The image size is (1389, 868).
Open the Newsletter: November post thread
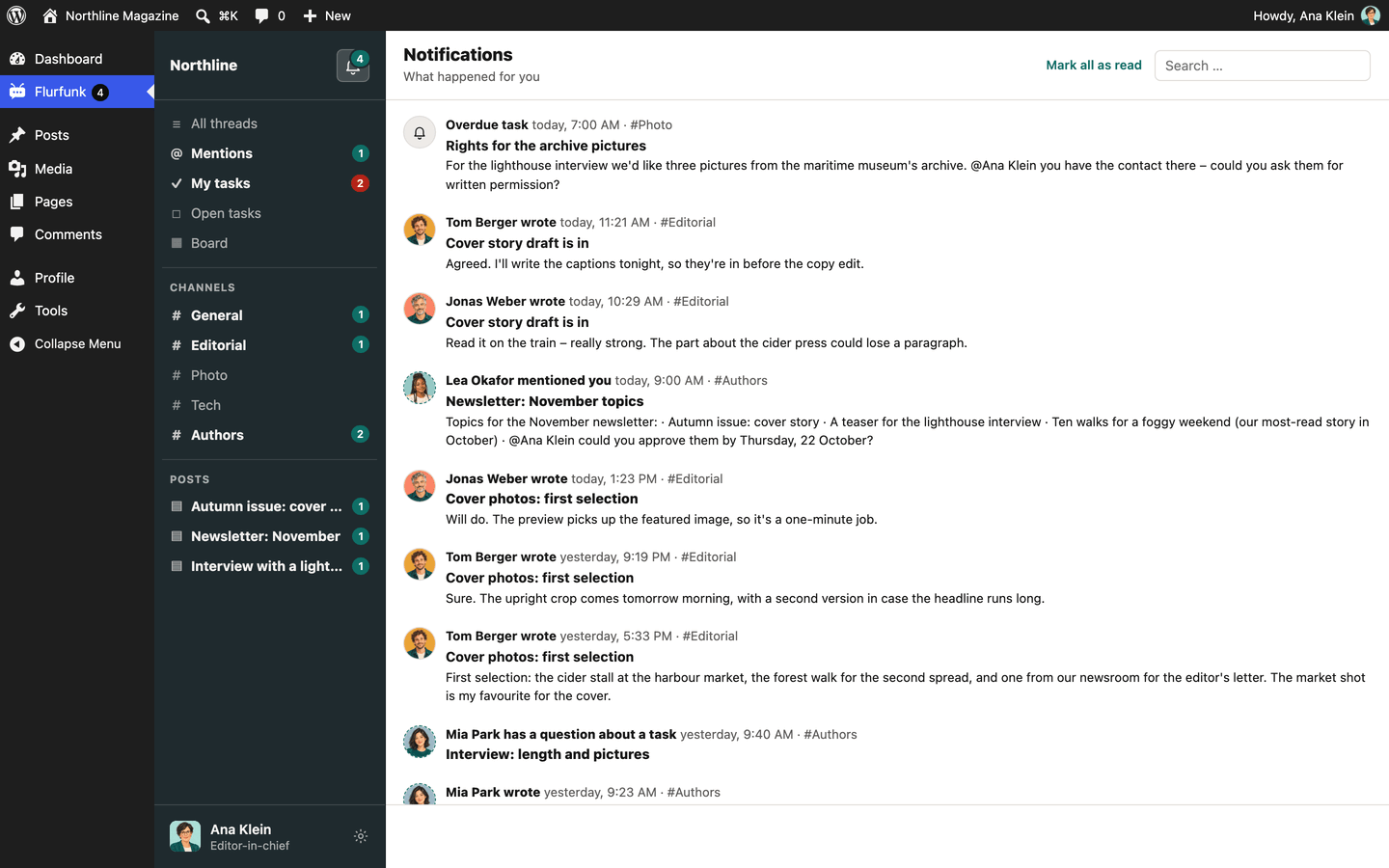tap(270, 536)
